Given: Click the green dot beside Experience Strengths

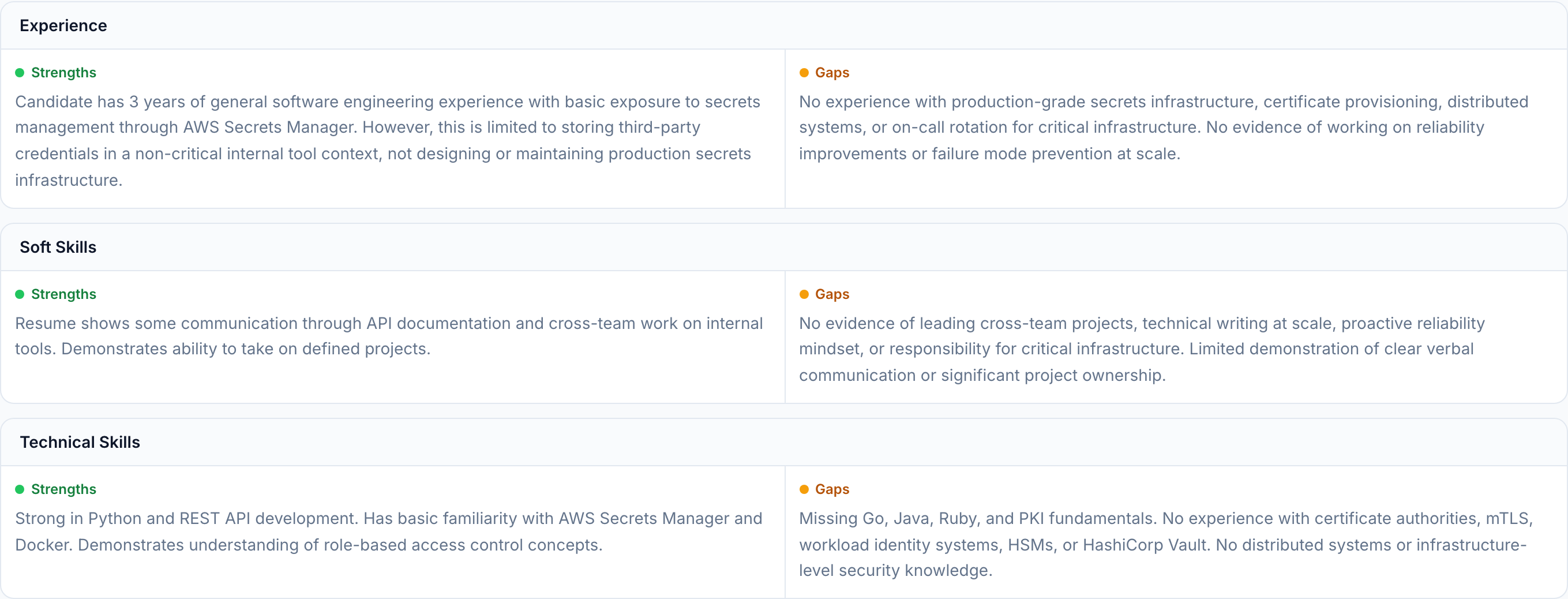Looking at the screenshot, I should click(x=20, y=73).
